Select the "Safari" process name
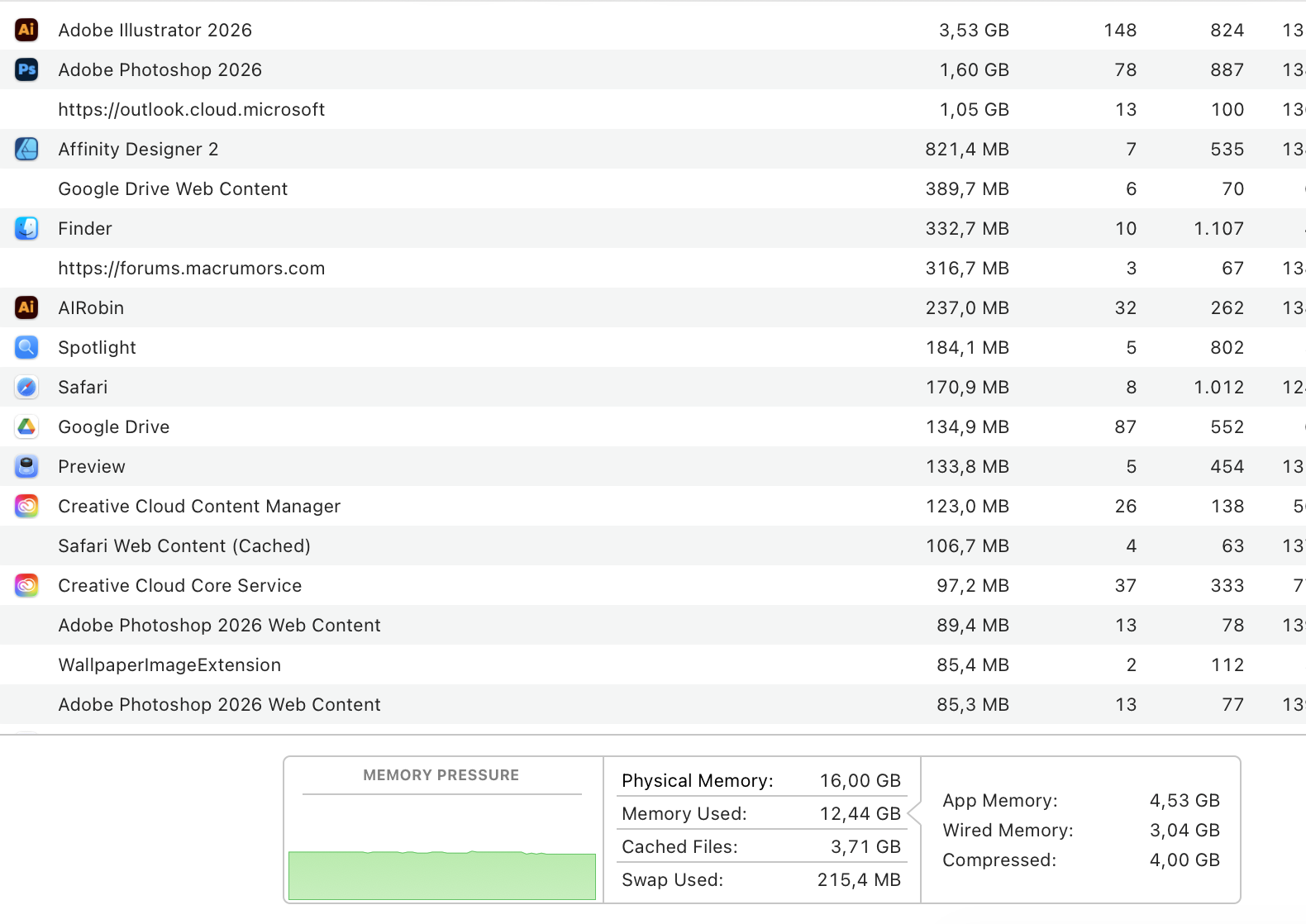1306x924 pixels. [x=83, y=387]
